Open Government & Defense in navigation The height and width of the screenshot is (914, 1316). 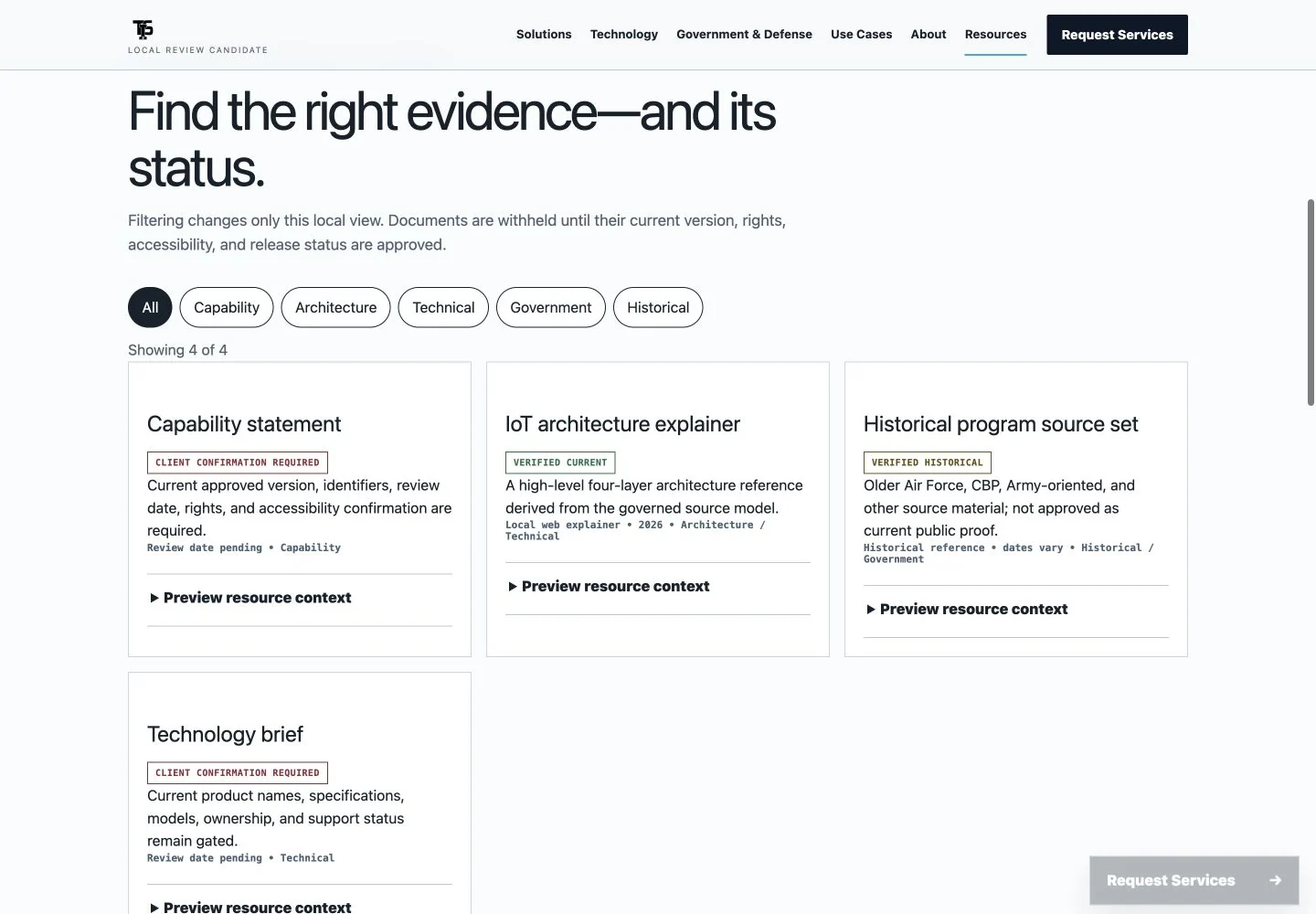(x=744, y=35)
